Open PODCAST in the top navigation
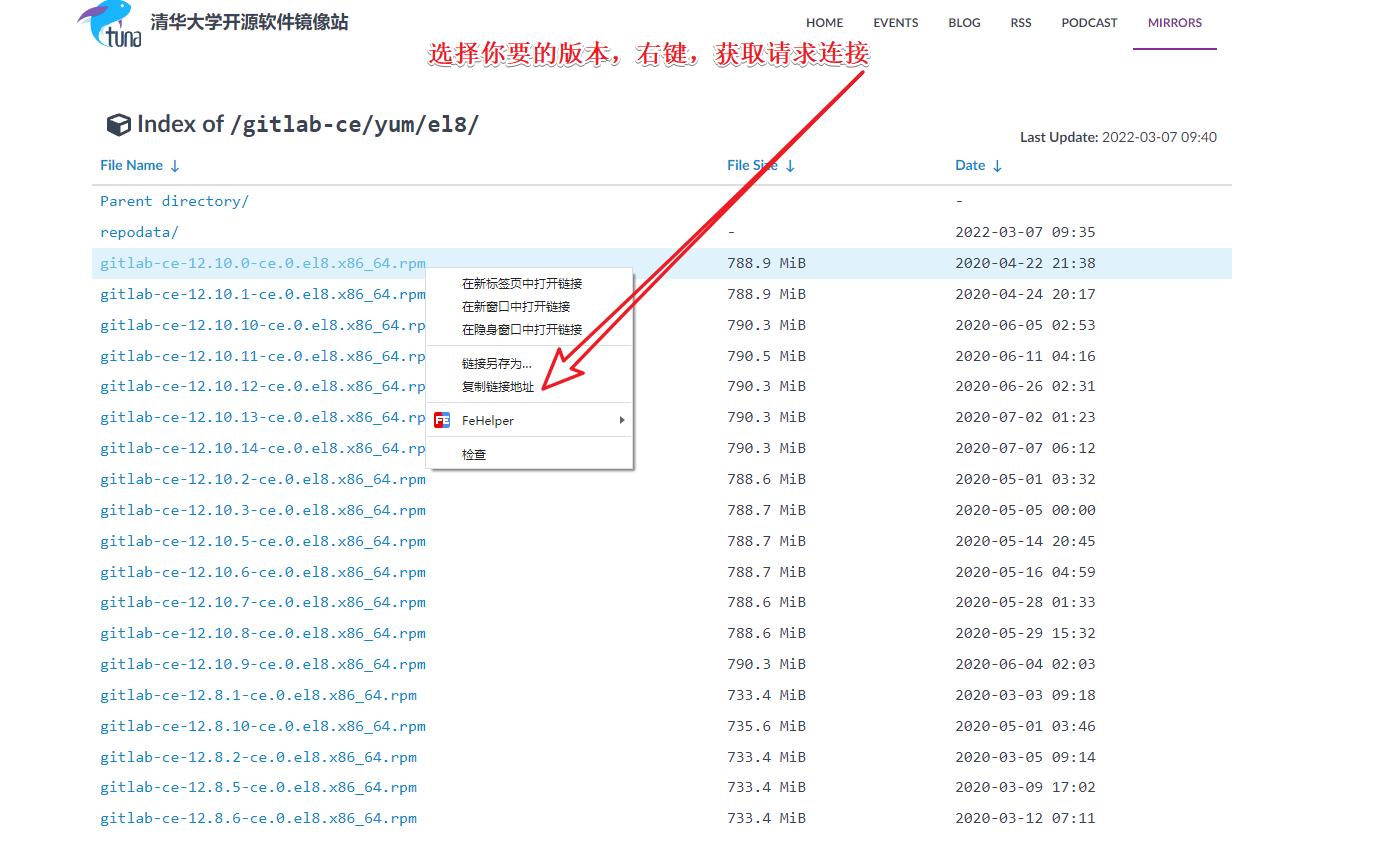Viewport: 1385px width, 841px height. click(x=1090, y=23)
